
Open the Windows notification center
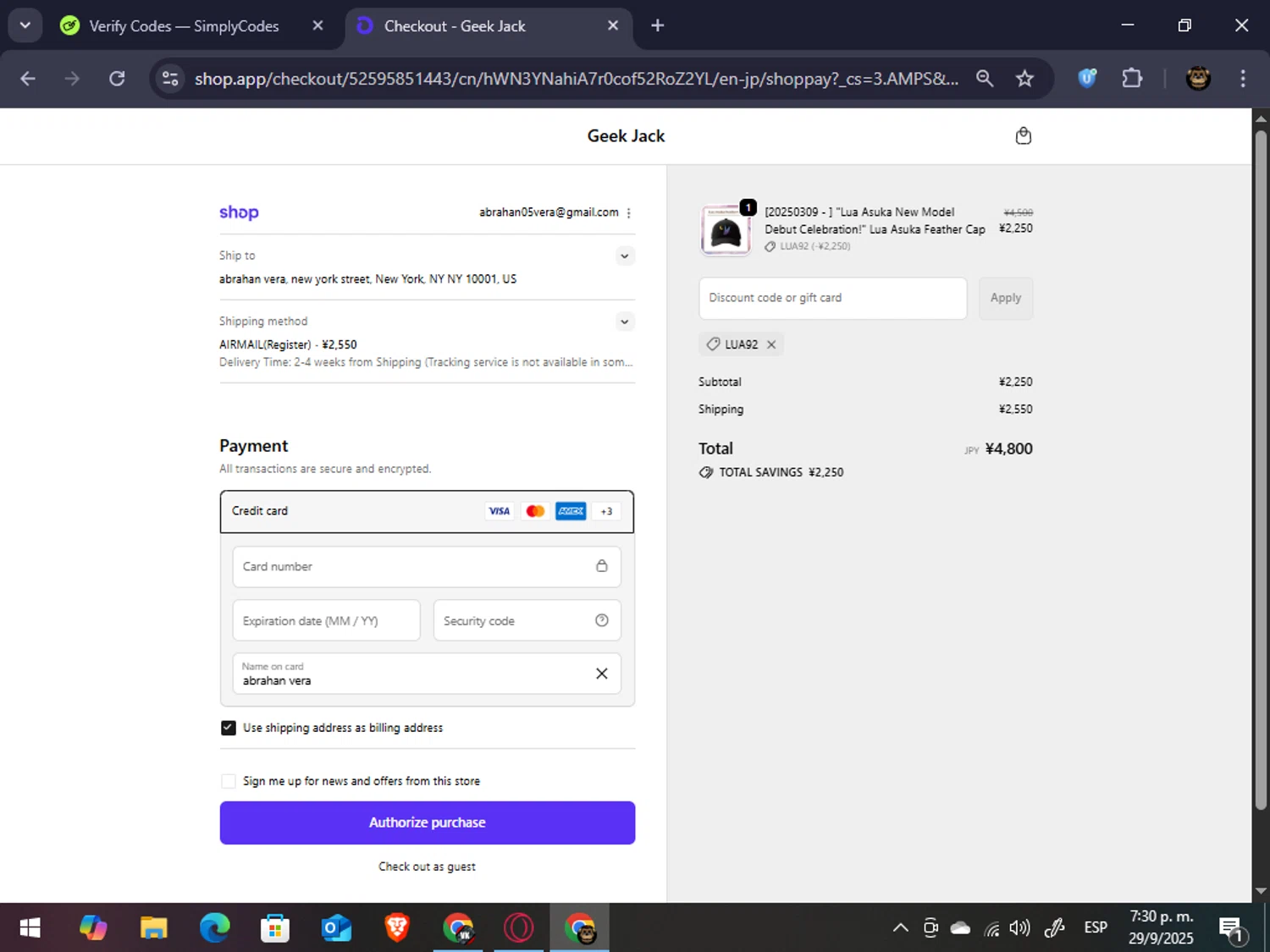pos(1232,929)
